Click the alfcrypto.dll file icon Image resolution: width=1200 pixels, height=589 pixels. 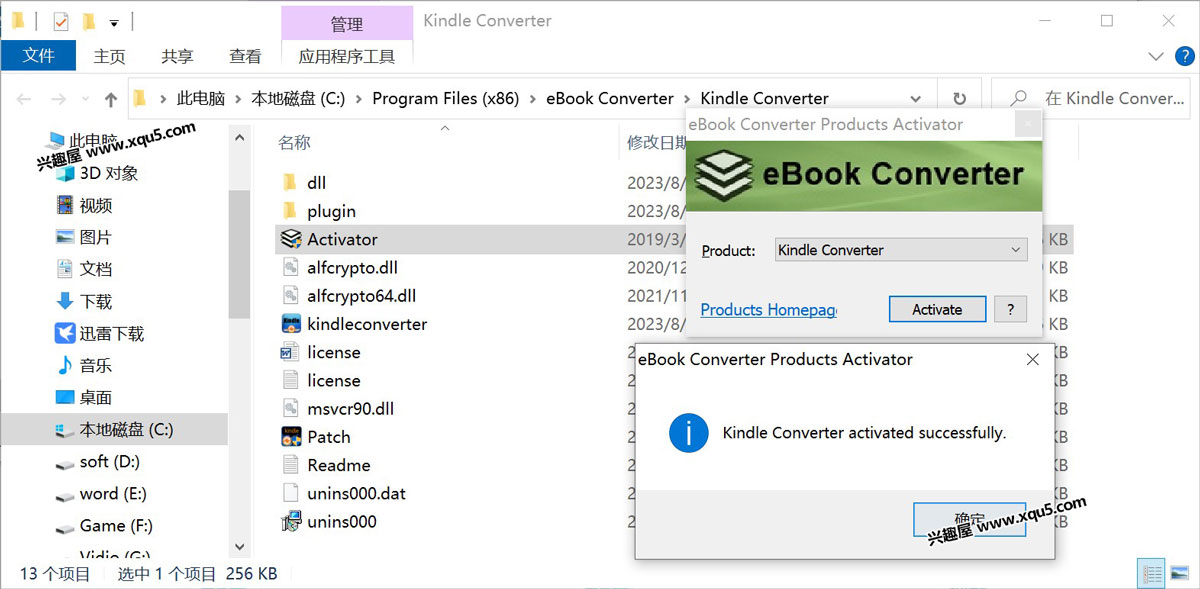click(x=291, y=267)
